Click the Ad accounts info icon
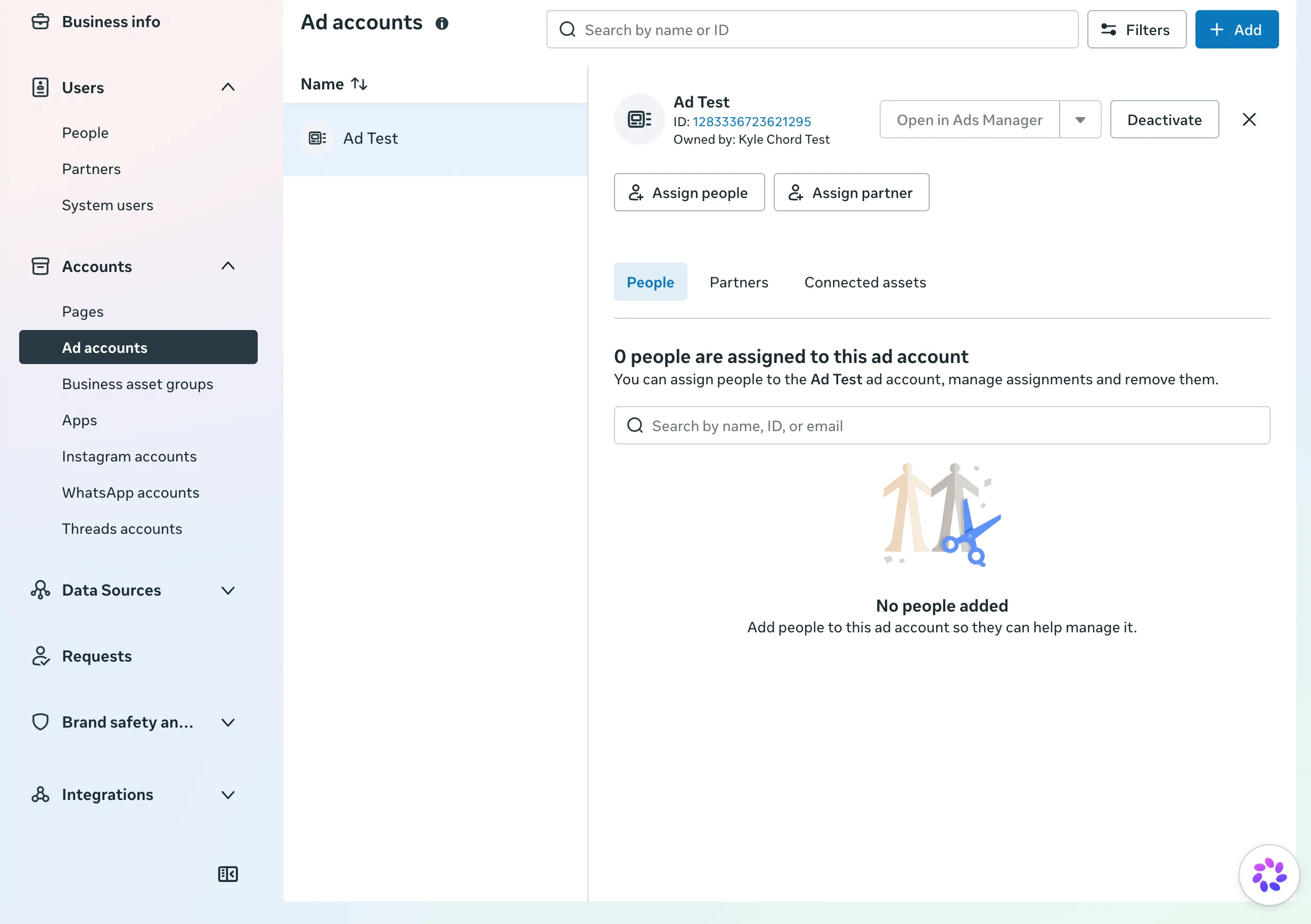This screenshot has height=924, width=1311. pyautogui.click(x=442, y=23)
